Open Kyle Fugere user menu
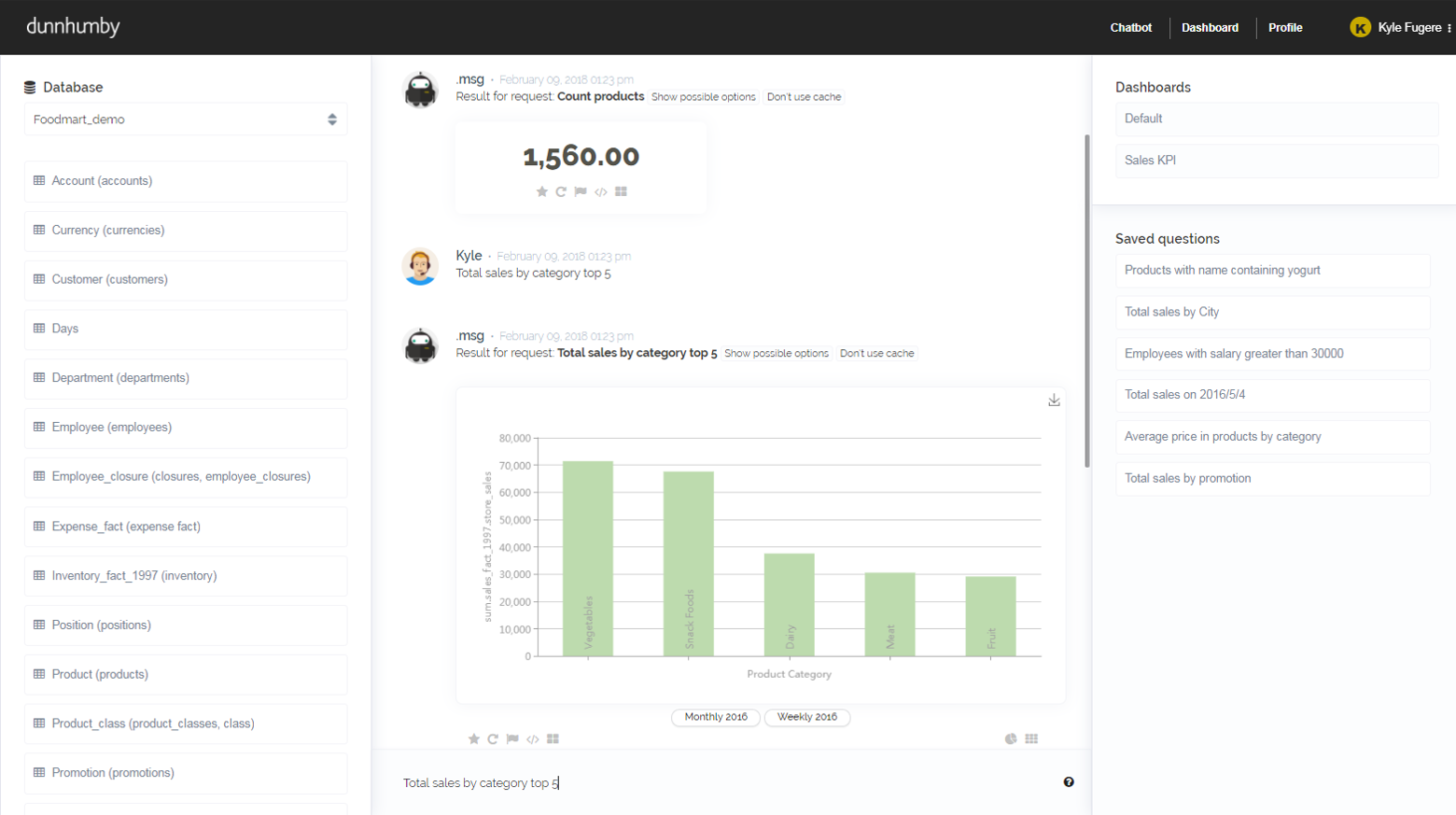Image resolution: width=1456 pixels, height=815 pixels. (1400, 28)
